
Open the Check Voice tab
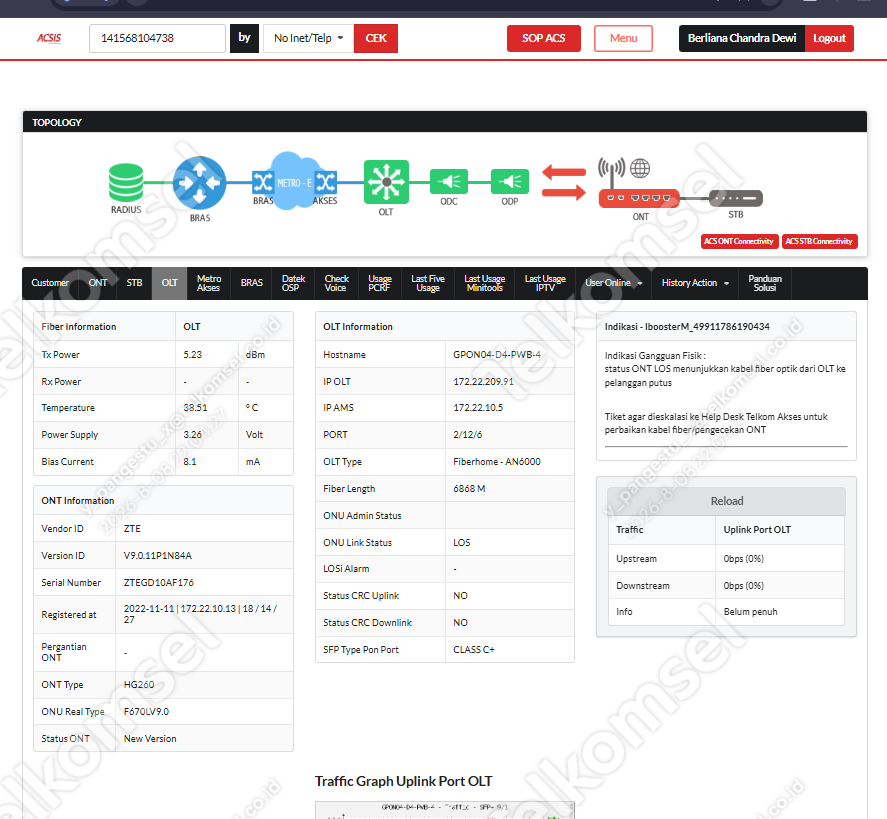(x=336, y=283)
